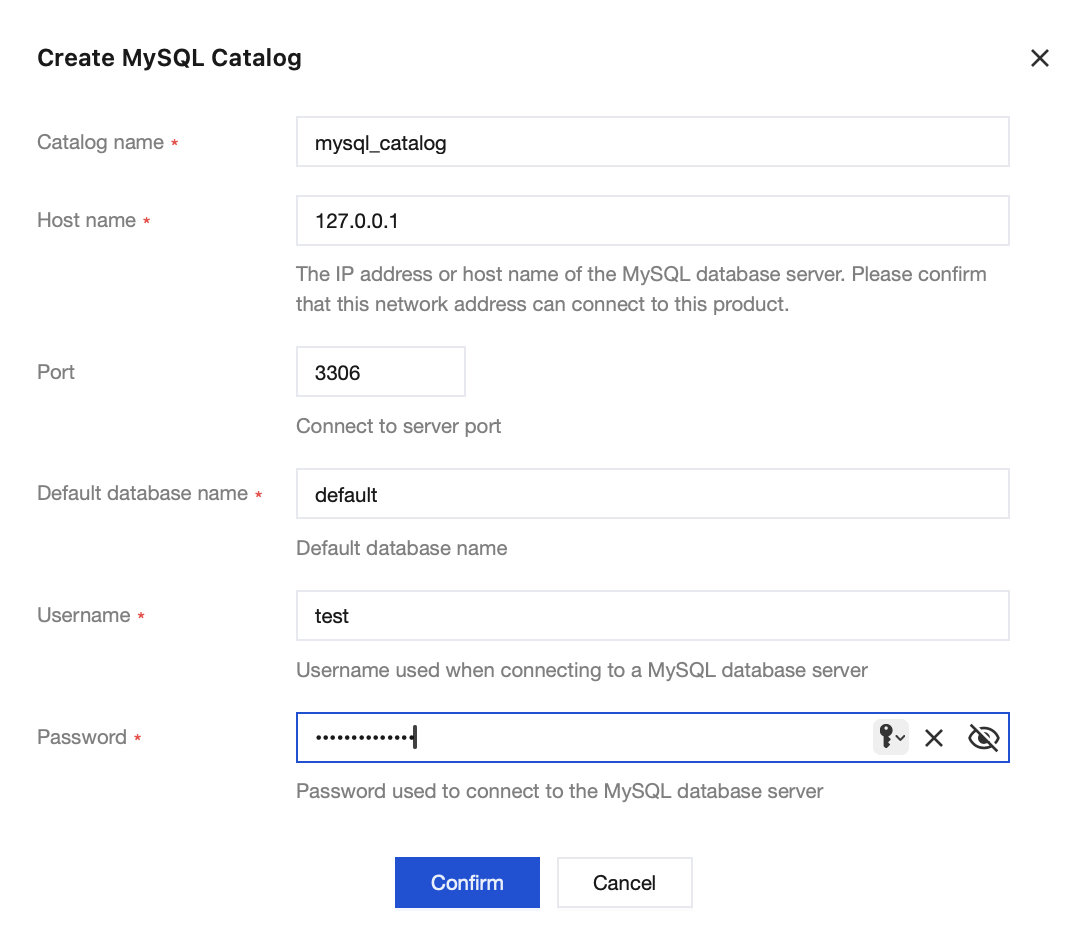Focus the Username input containing test
This screenshot has width=1090, height=946.
coord(653,616)
